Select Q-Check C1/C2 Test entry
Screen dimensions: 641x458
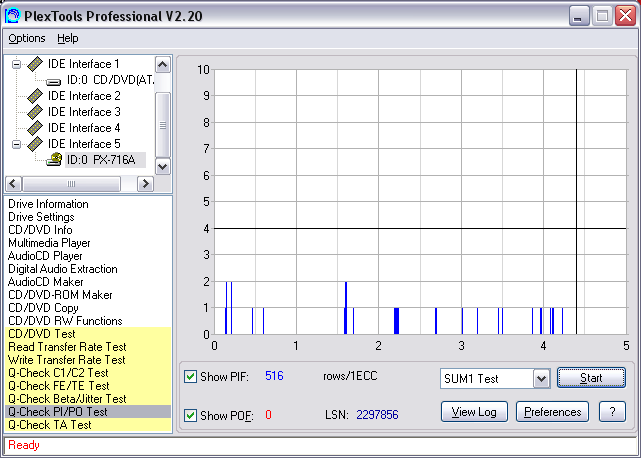tap(88, 373)
